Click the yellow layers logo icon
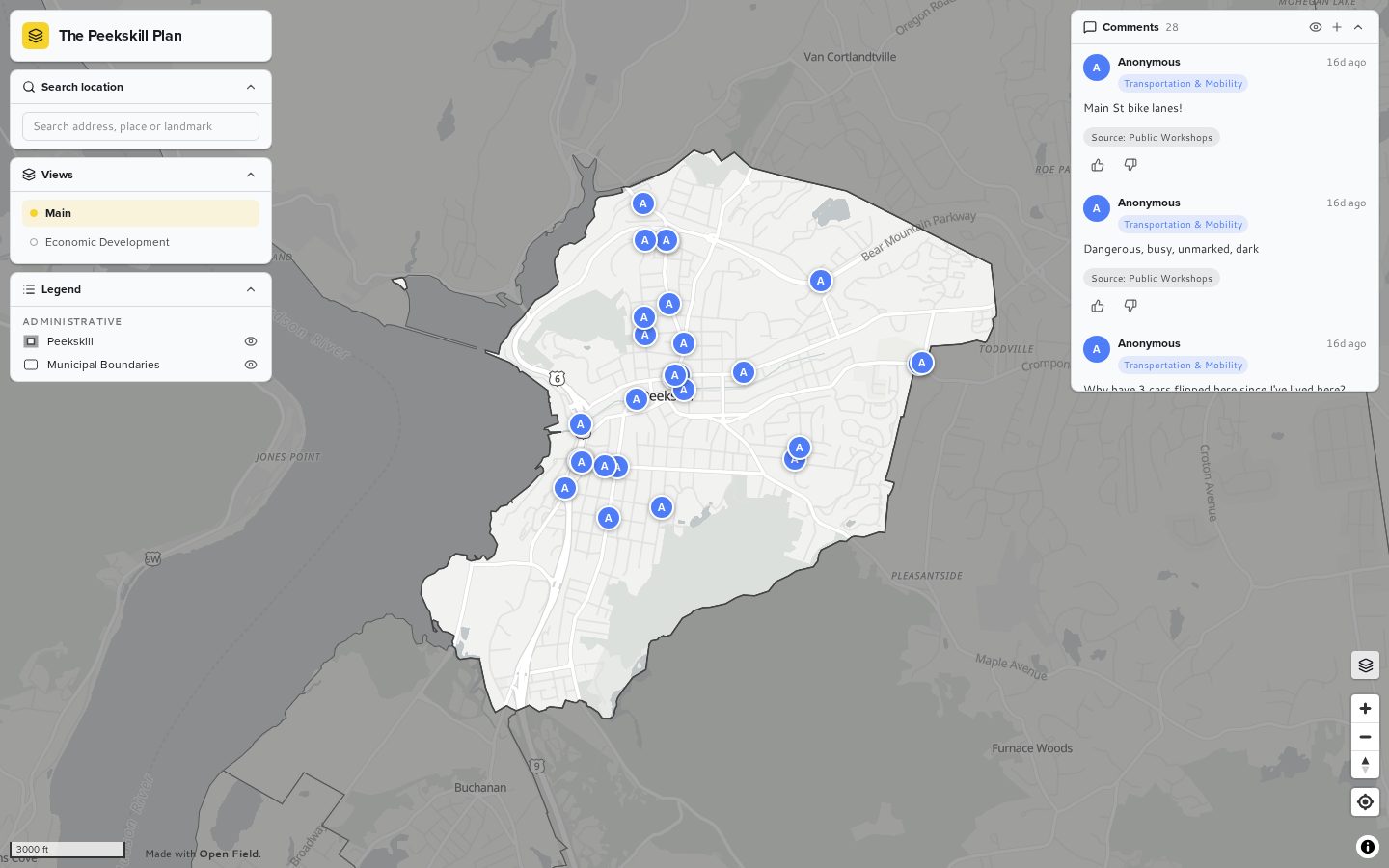Screen dimensions: 1389x868 click(x=36, y=36)
